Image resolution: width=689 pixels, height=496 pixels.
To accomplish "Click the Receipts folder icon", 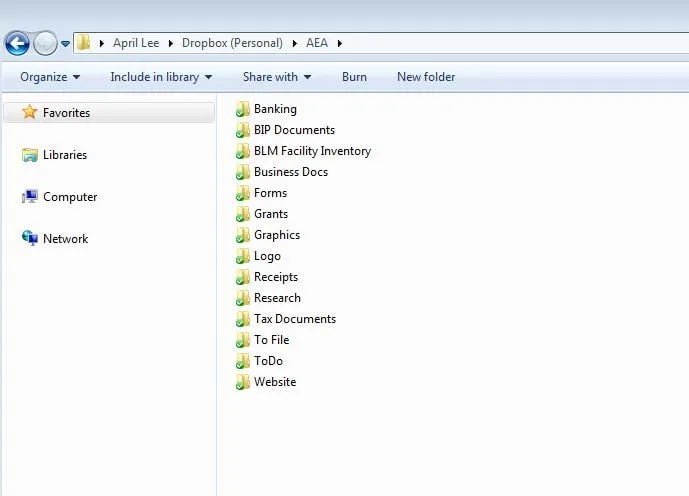I will 243,277.
